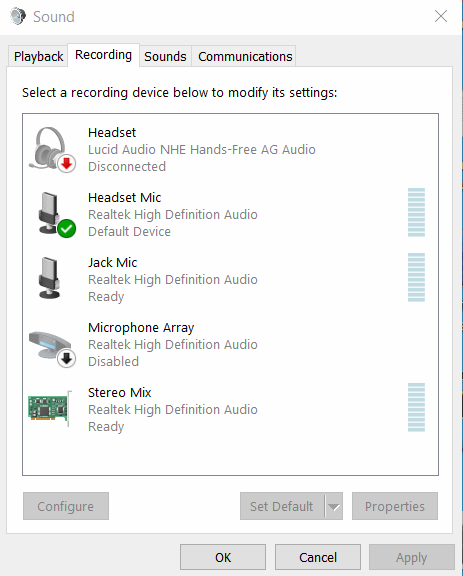Viewport: 463px width, 576px height.
Task: Click the OK button
Action: click(223, 557)
